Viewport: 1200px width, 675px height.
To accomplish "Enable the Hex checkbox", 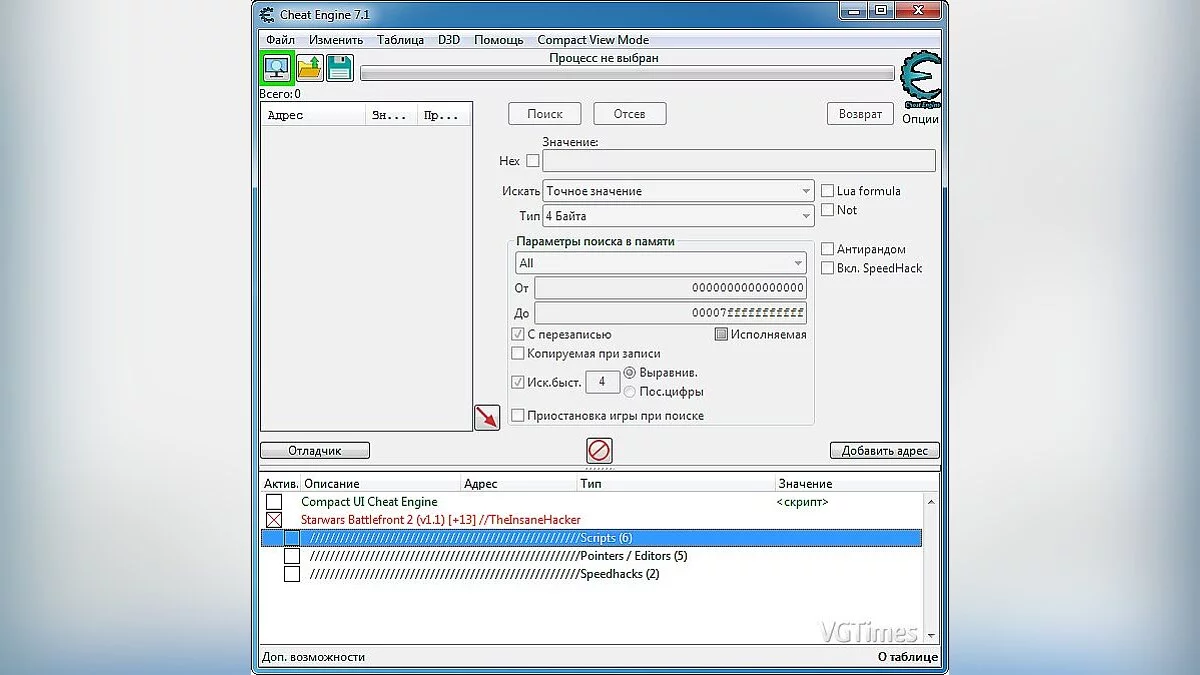I will [535, 160].
